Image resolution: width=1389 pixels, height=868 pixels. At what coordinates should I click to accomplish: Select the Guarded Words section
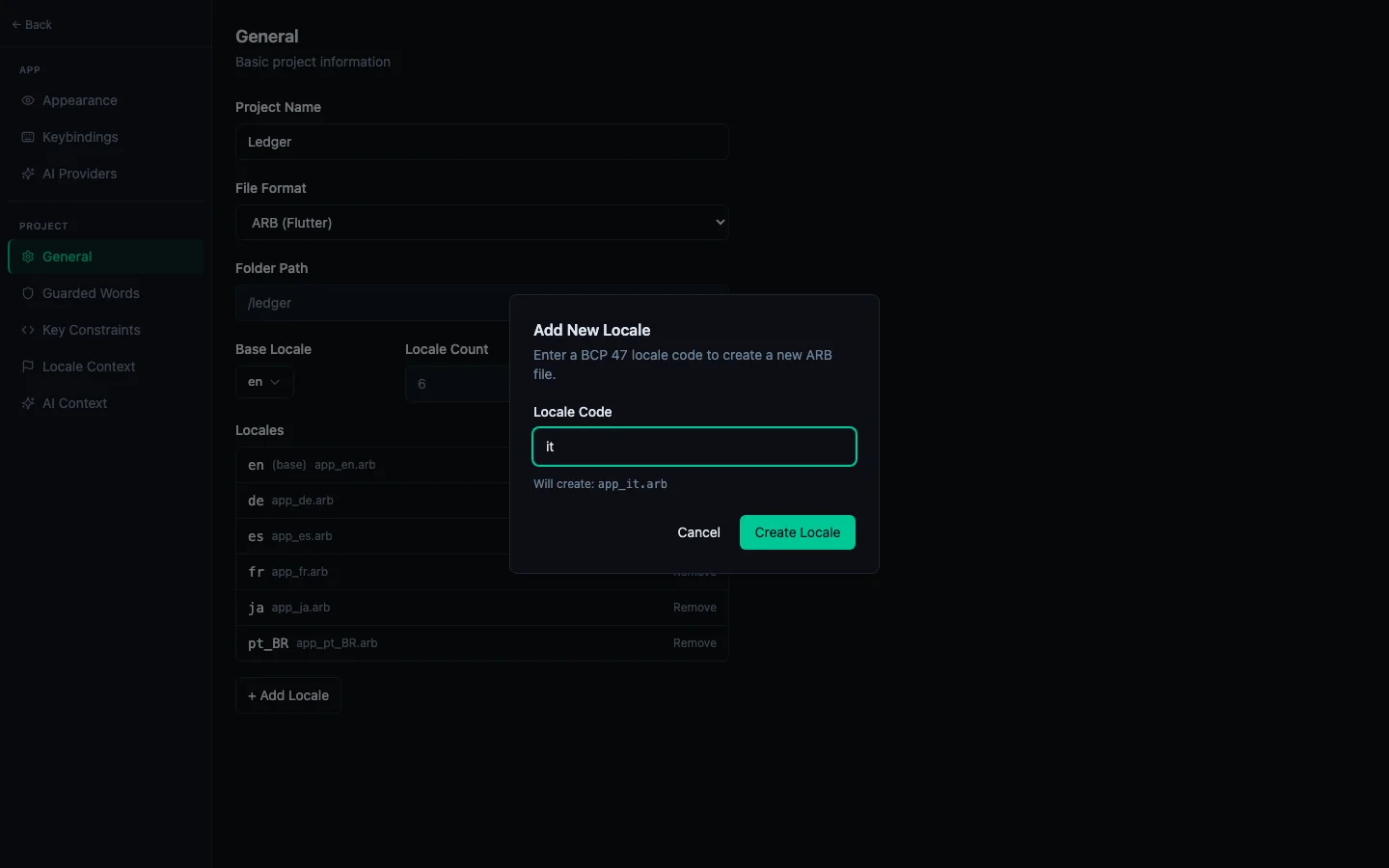click(106, 293)
